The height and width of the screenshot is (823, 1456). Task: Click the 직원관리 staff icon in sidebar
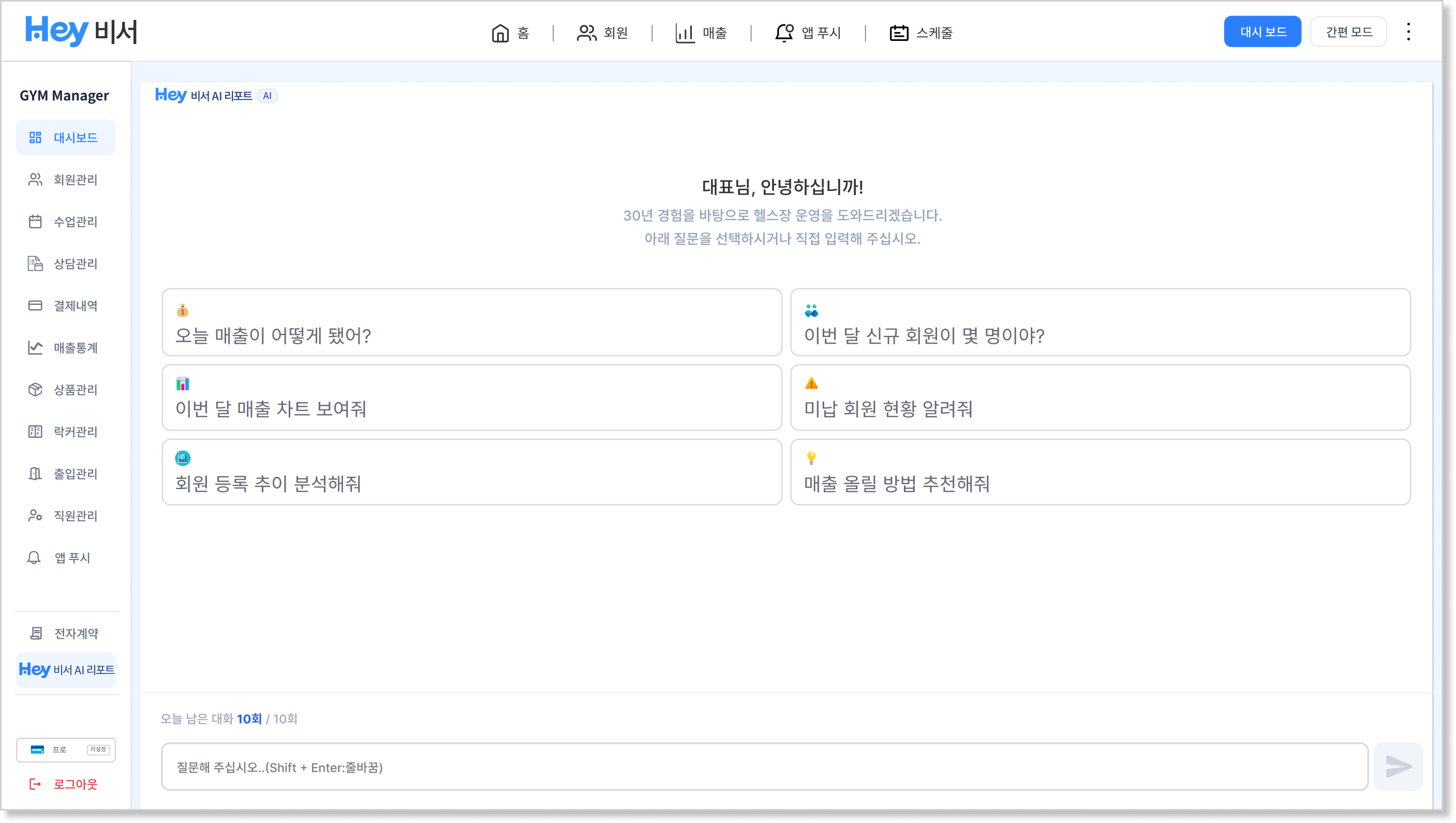pos(35,515)
